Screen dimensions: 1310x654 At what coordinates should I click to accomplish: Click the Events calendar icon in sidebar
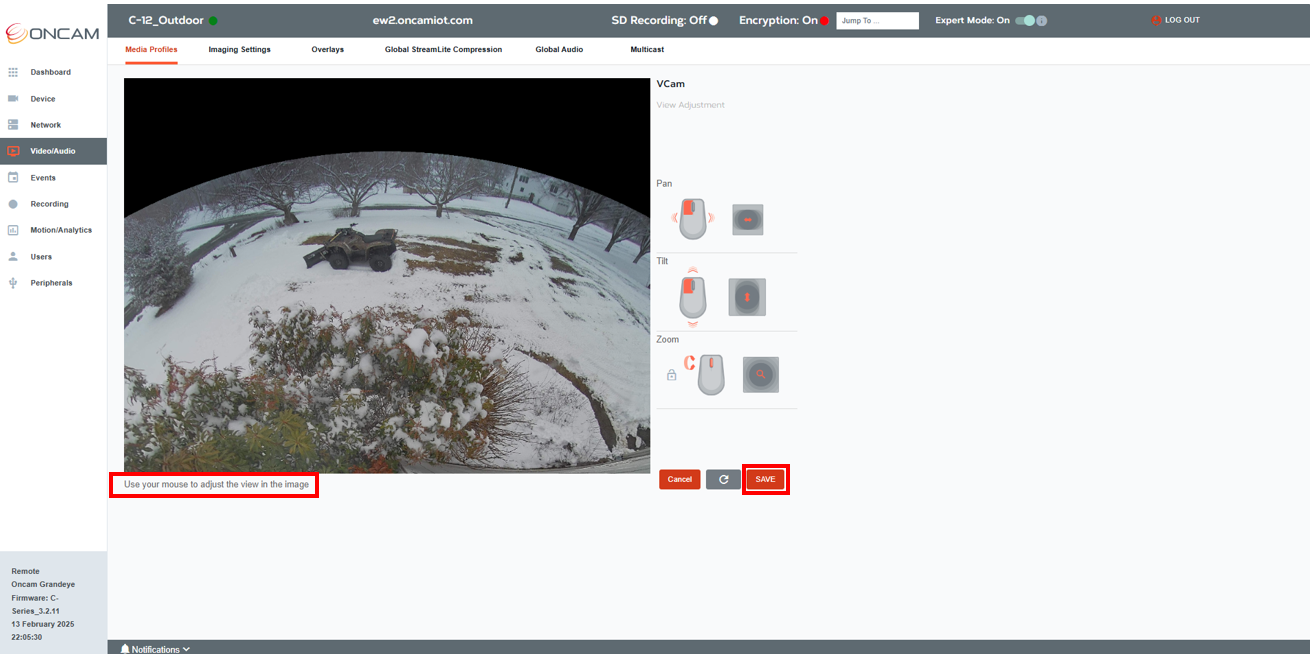[13, 178]
